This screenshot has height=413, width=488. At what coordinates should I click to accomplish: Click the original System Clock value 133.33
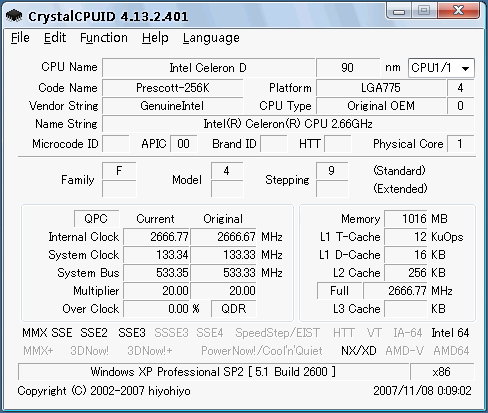(x=223, y=255)
